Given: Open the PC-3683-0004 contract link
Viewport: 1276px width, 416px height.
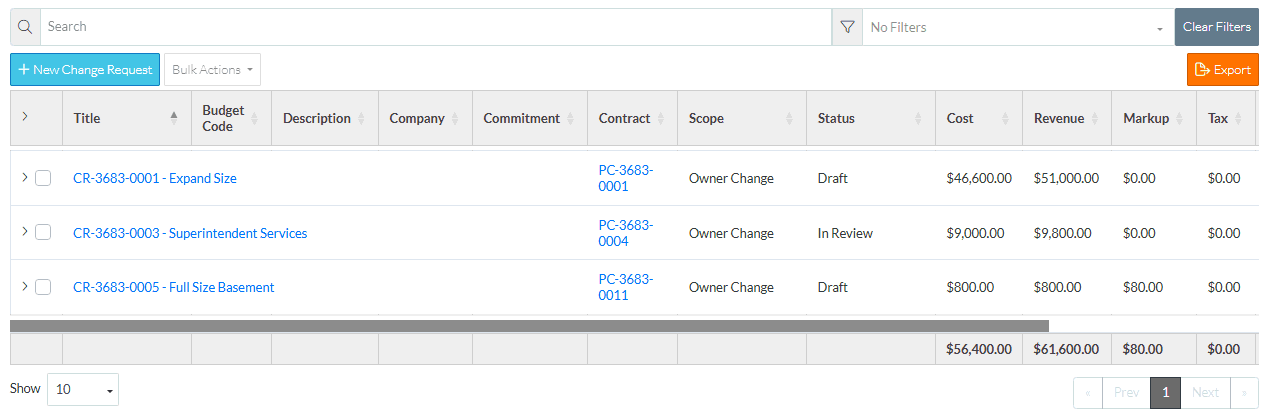Looking at the screenshot, I should pyautogui.click(x=626, y=233).
